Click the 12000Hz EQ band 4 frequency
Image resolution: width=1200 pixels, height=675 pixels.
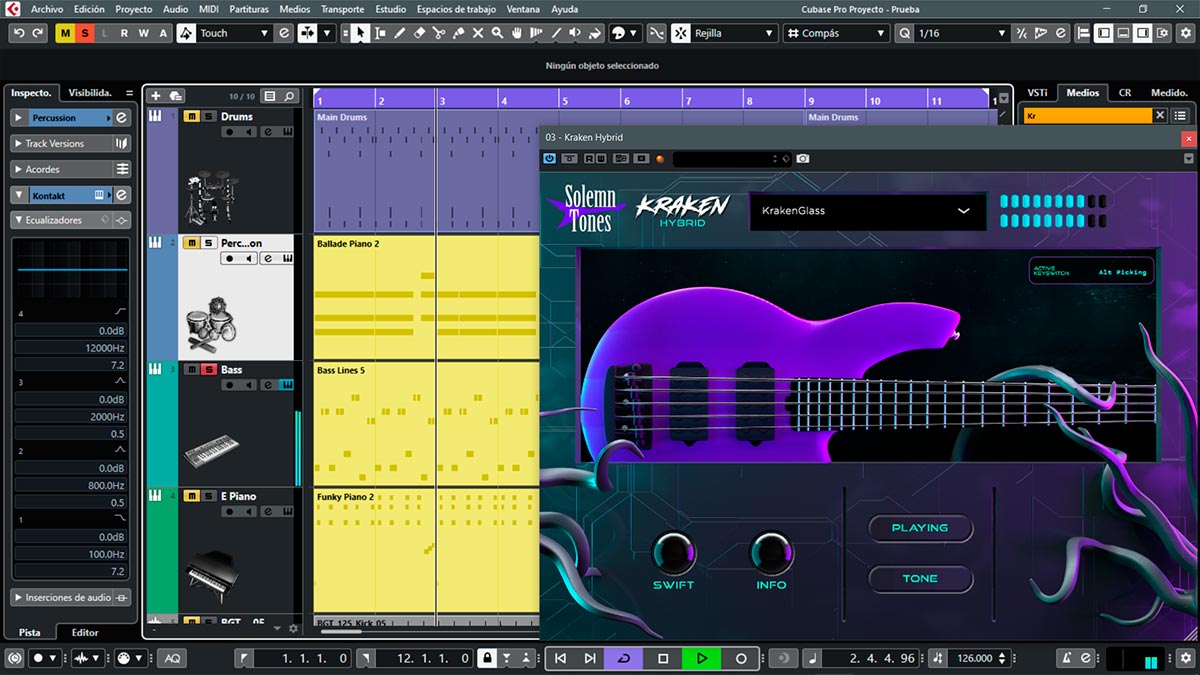click(71, 348)
